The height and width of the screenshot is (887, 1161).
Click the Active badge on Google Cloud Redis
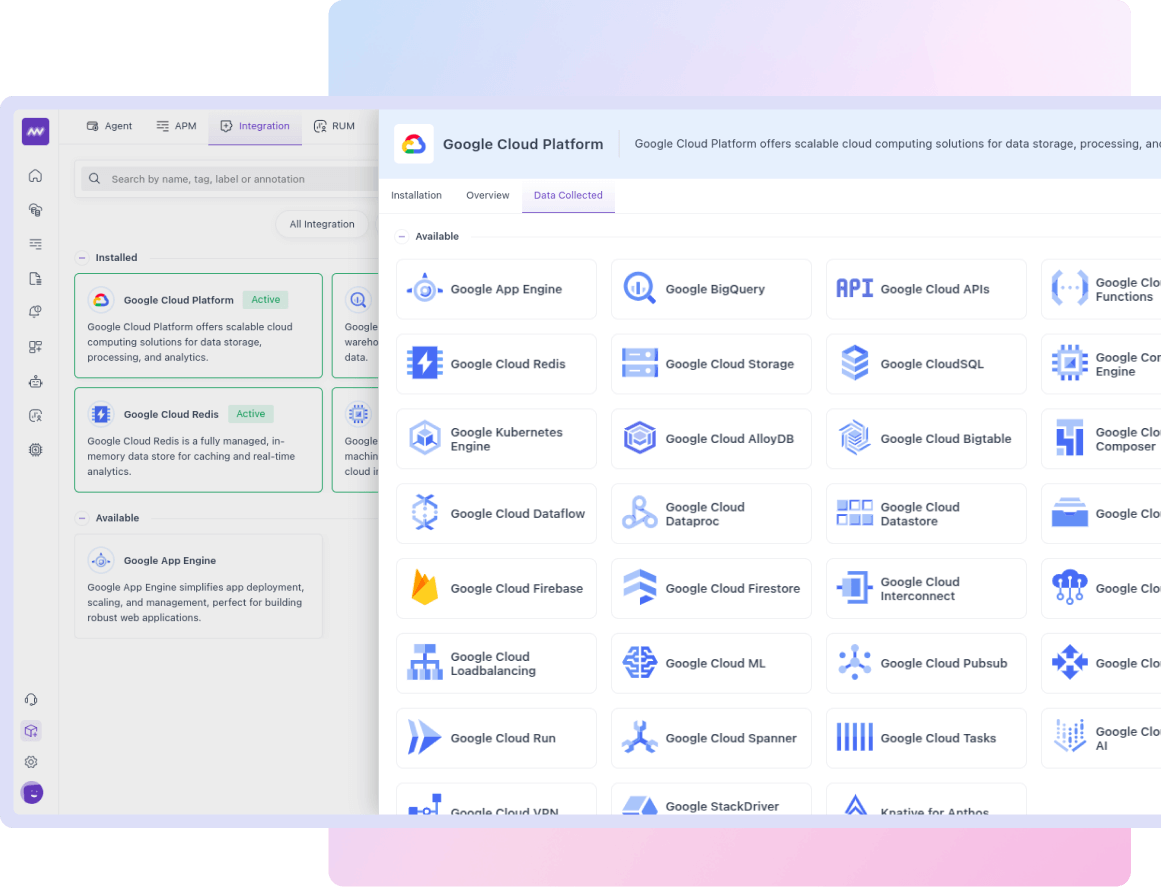pyautogui.click(x=250, y=414)
